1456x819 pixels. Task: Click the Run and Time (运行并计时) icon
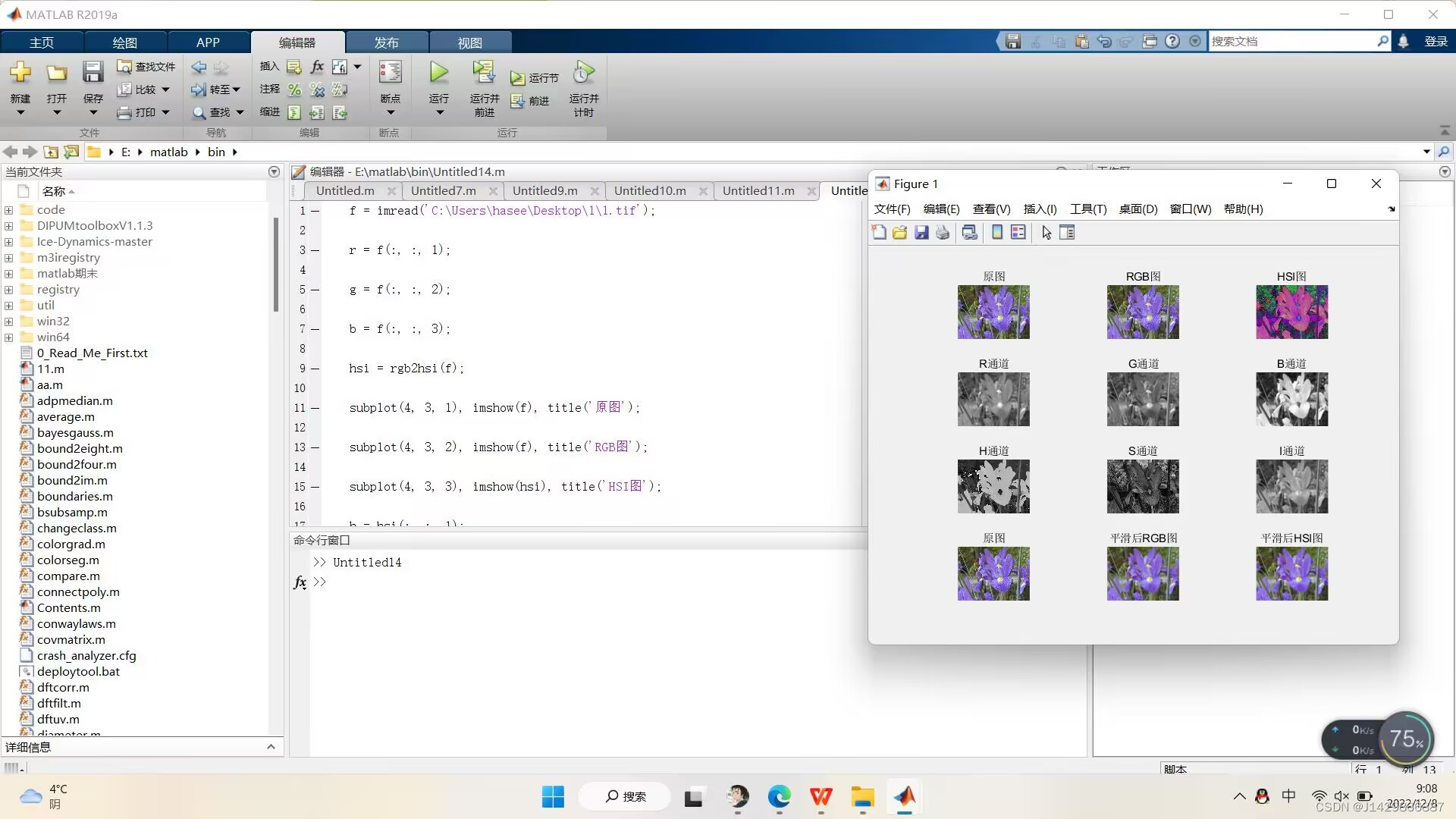point(583,73)
